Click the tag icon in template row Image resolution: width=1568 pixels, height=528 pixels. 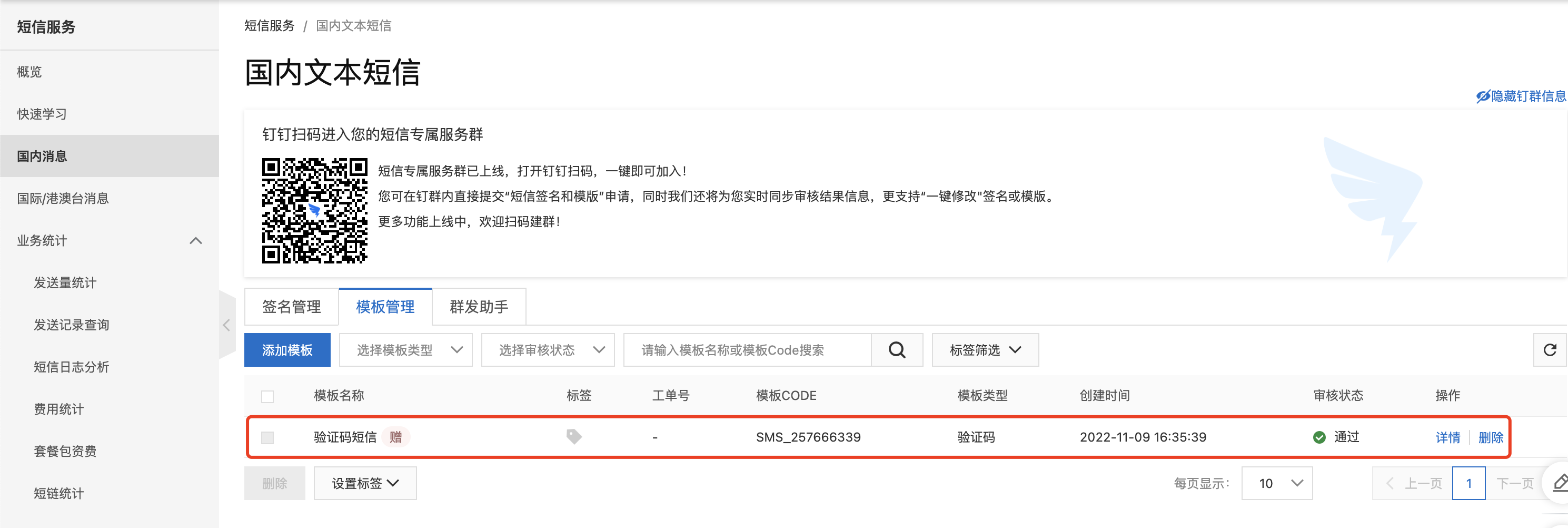click(573, 437)
